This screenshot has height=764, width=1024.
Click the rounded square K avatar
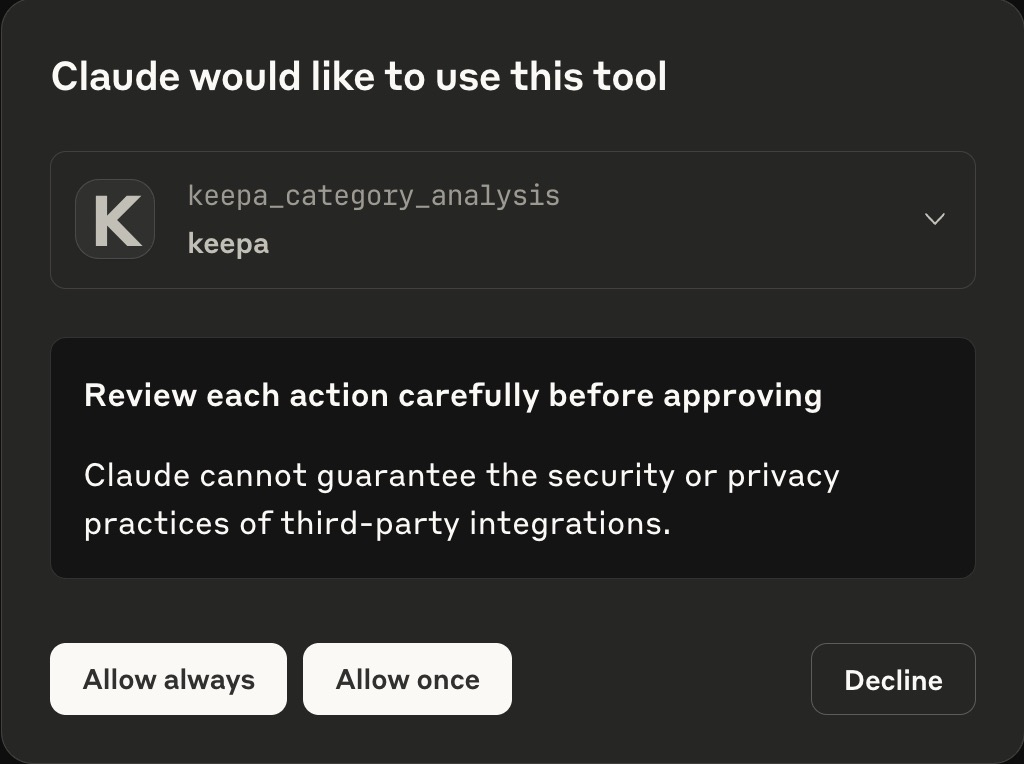click(115, 219)
